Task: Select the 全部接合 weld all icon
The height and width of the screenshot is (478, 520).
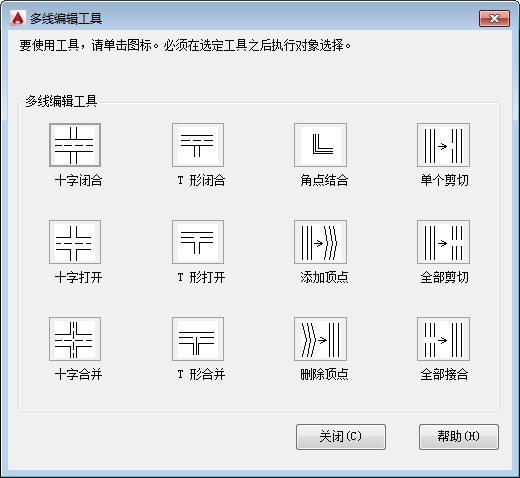Action: pyautogui.click(x=444, y=339)
